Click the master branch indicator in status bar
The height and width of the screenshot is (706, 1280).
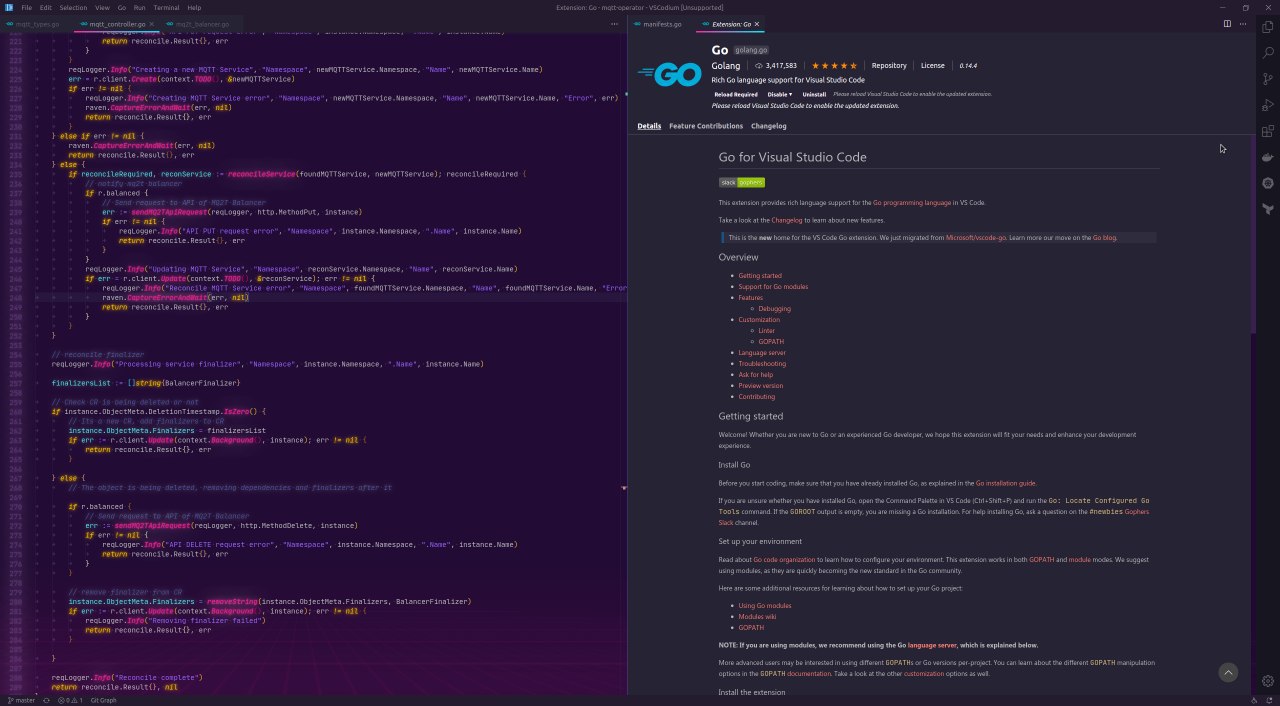[x=21, y=700]
